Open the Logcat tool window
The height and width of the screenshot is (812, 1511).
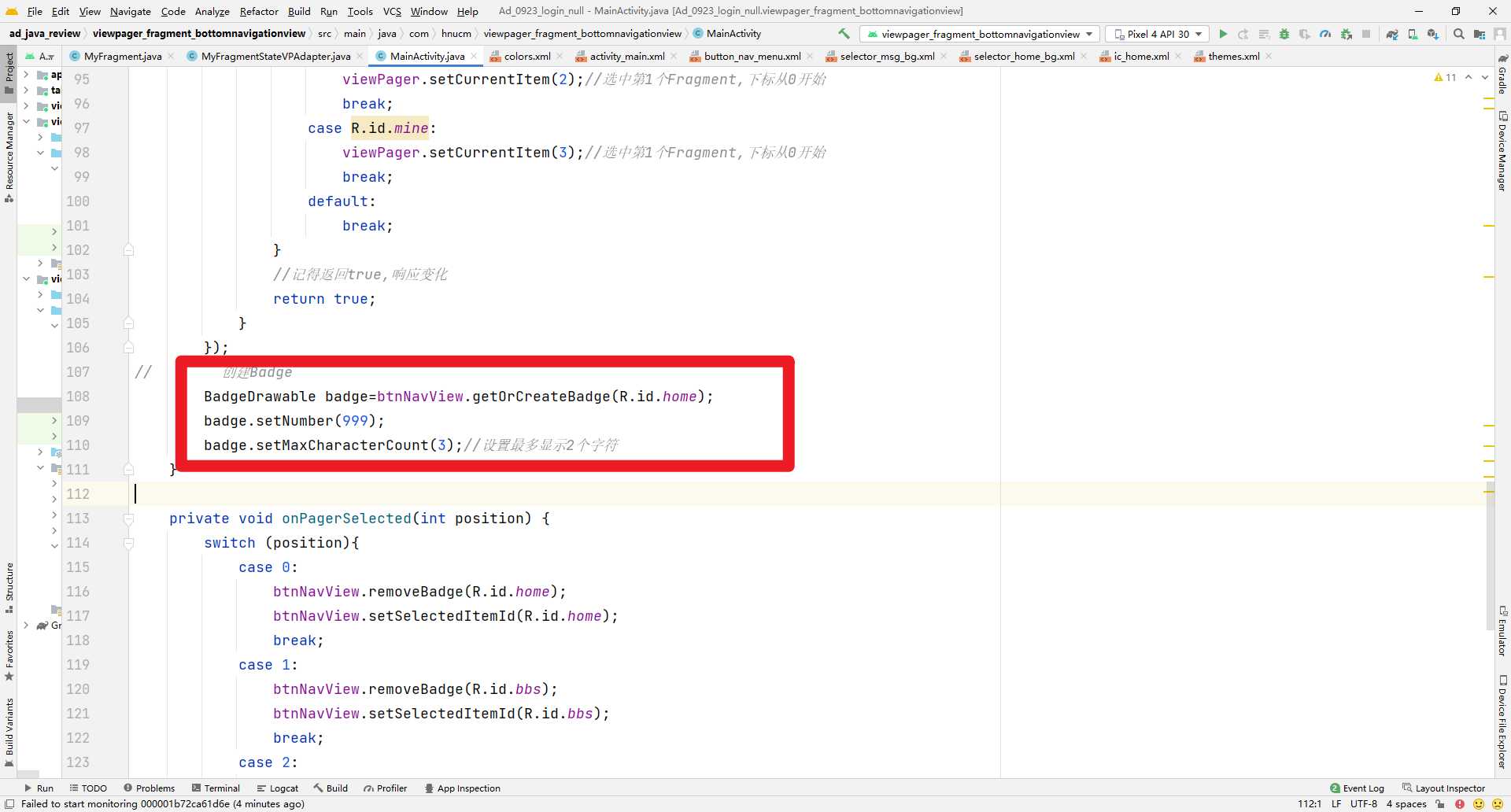click(277, 788)
